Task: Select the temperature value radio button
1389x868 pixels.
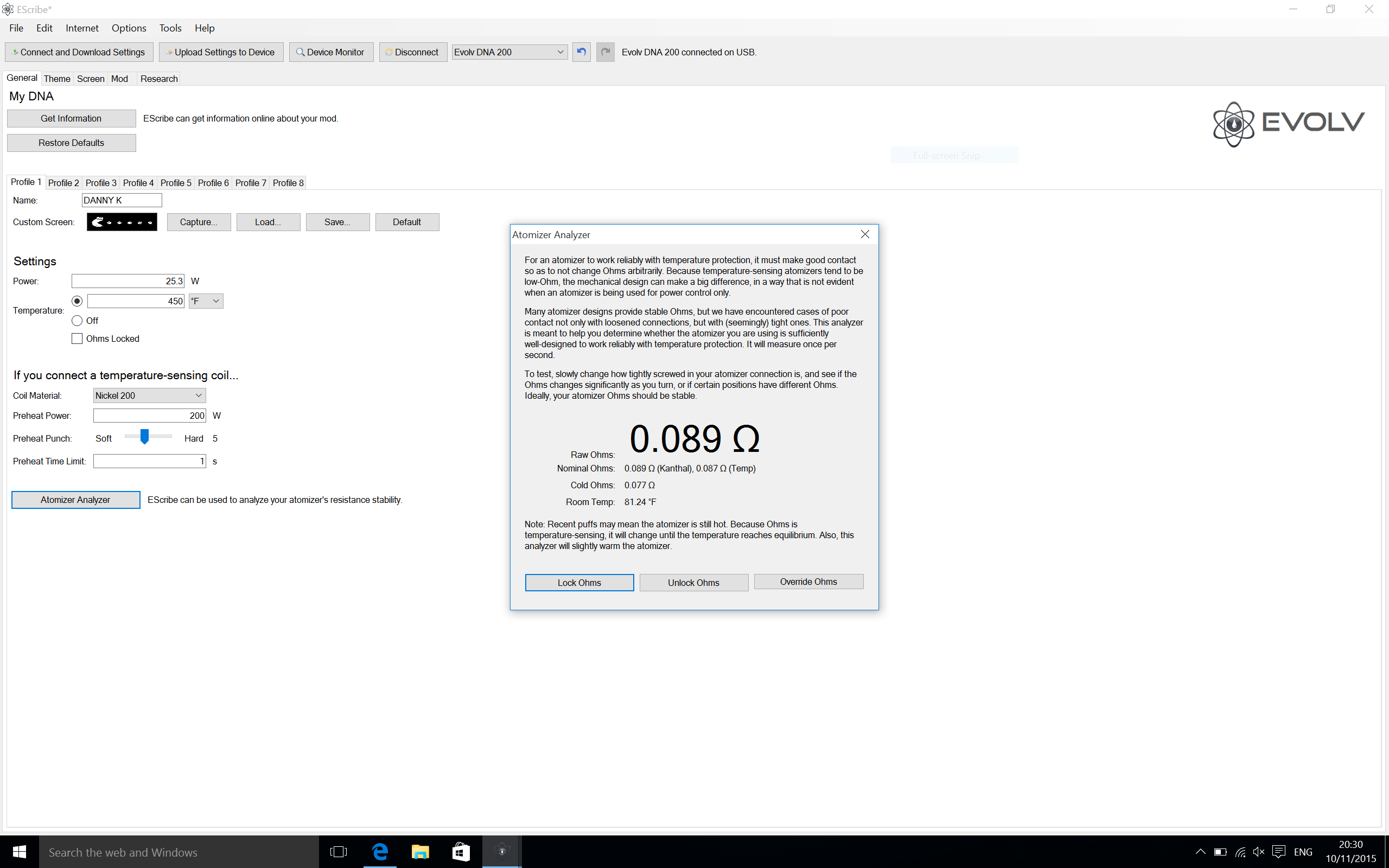Action: click(78, 302)
